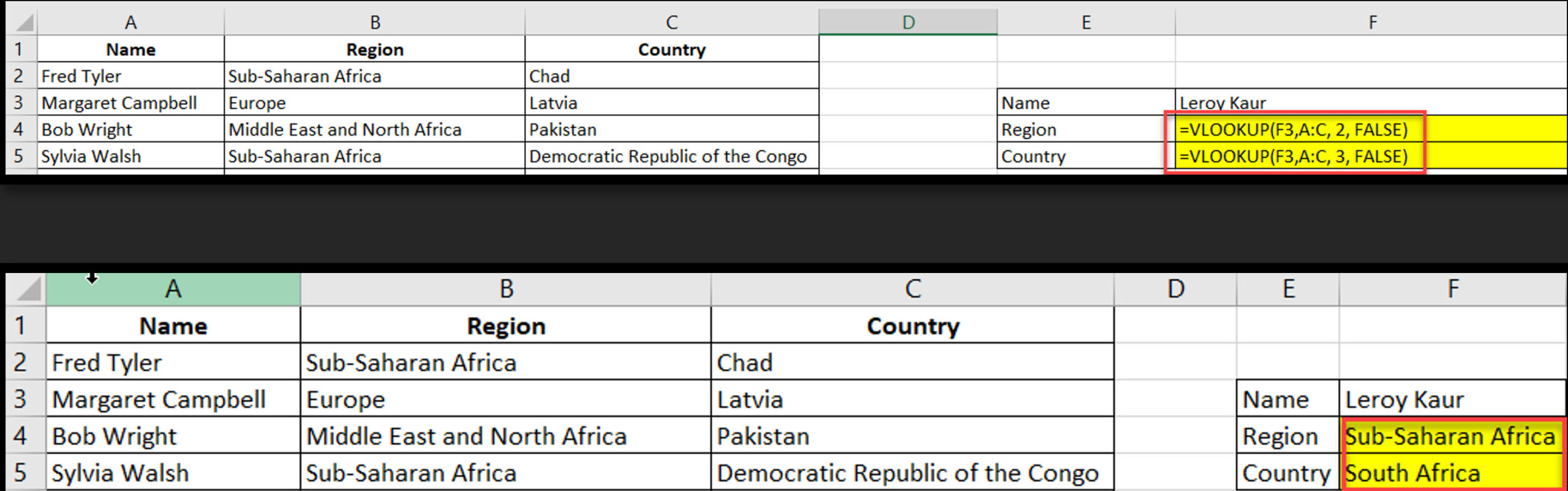
Task: Click 'Europe' cell in top spreadsheet
Action: coord(374,102)
